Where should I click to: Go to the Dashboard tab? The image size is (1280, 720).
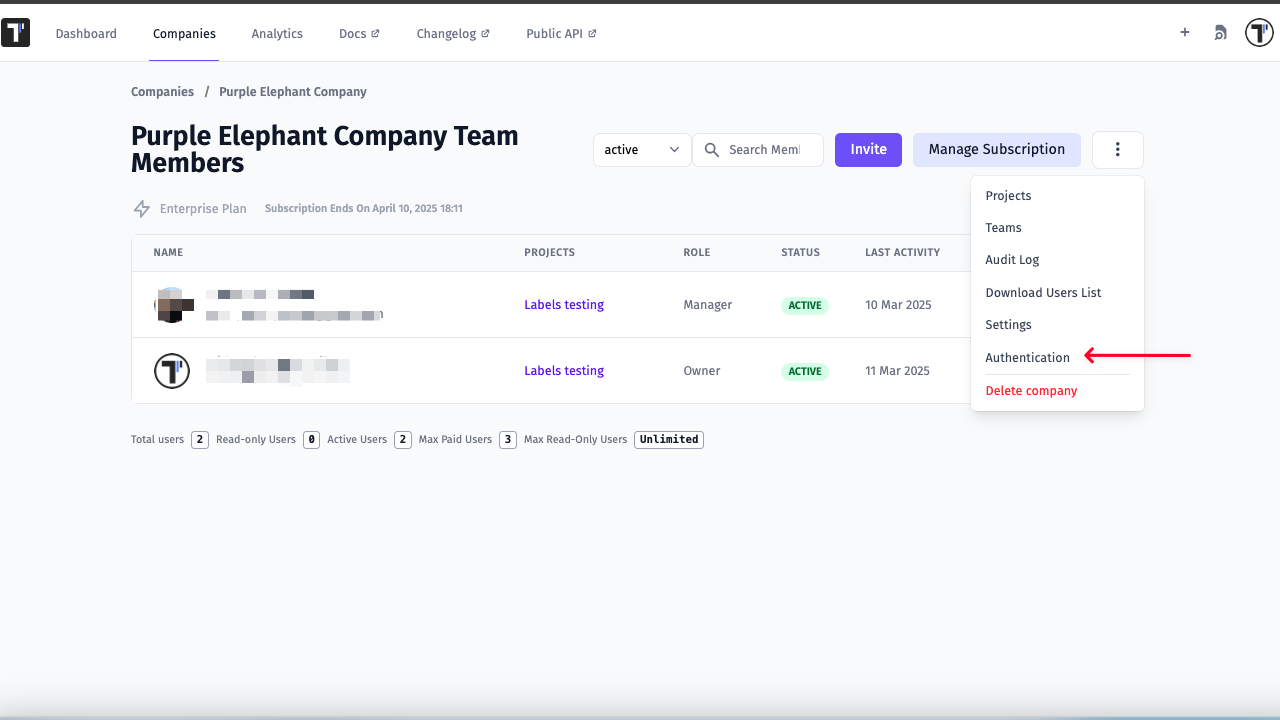point(86,34)
